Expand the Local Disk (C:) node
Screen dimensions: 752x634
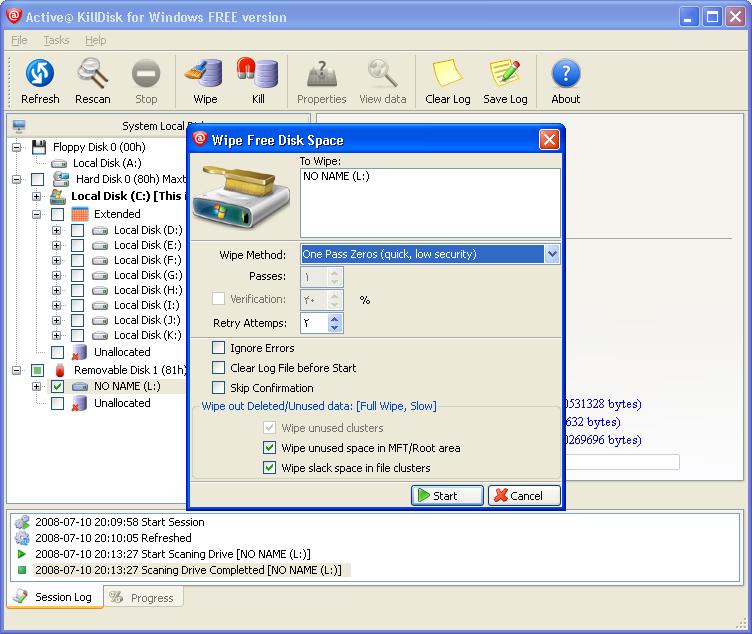(37, 197)
